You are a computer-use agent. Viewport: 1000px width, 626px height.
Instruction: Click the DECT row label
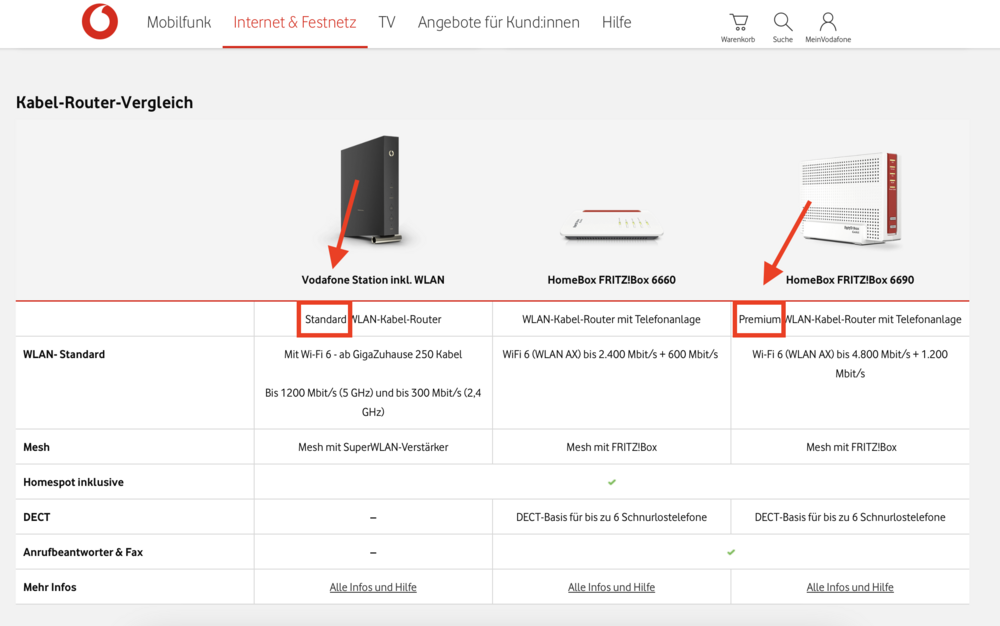[x=36, y=518]
